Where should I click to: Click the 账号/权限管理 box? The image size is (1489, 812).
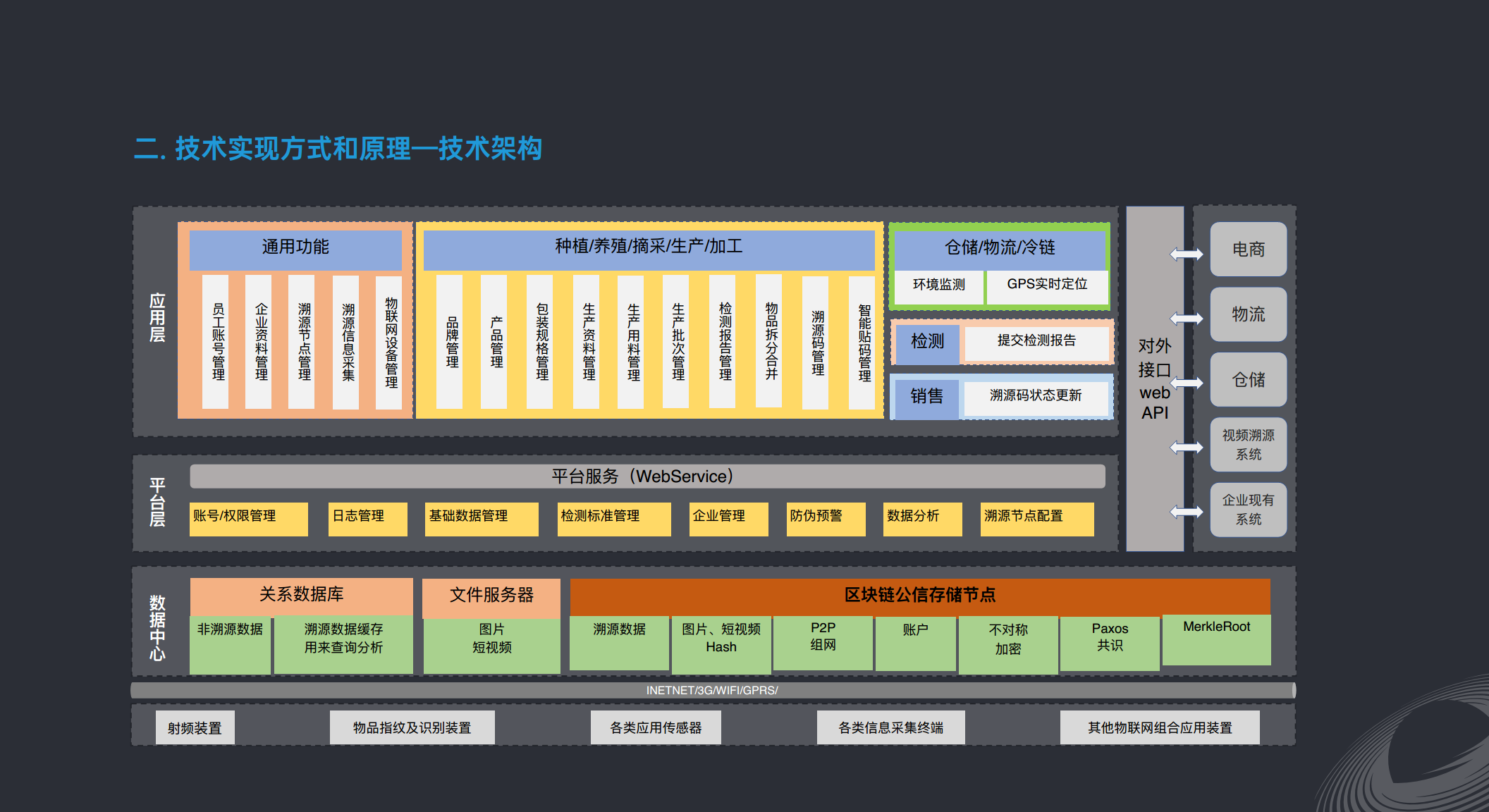coord(249,519)
